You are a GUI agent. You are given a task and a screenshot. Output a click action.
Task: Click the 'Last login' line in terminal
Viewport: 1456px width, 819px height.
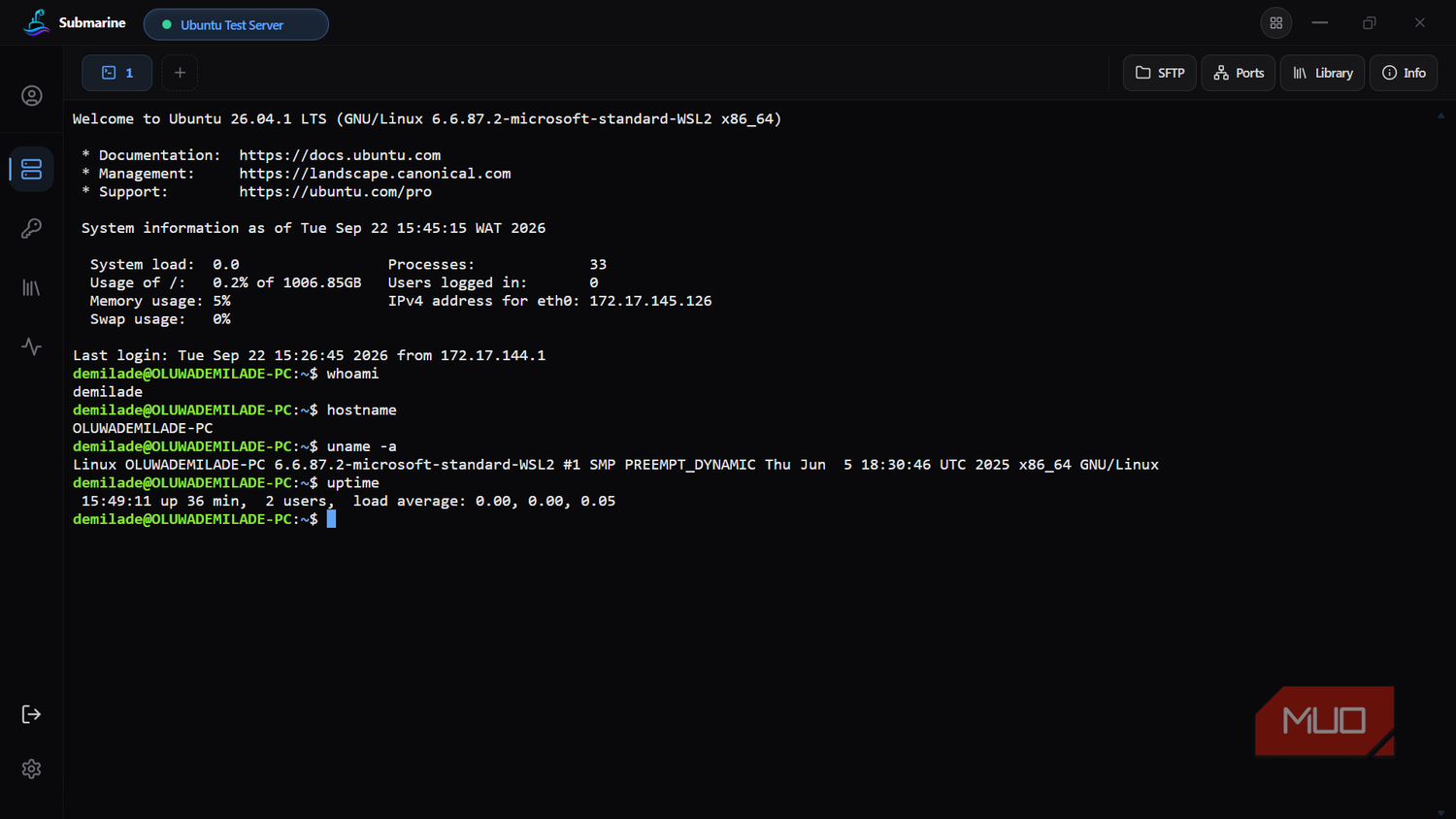pos(309,355)
